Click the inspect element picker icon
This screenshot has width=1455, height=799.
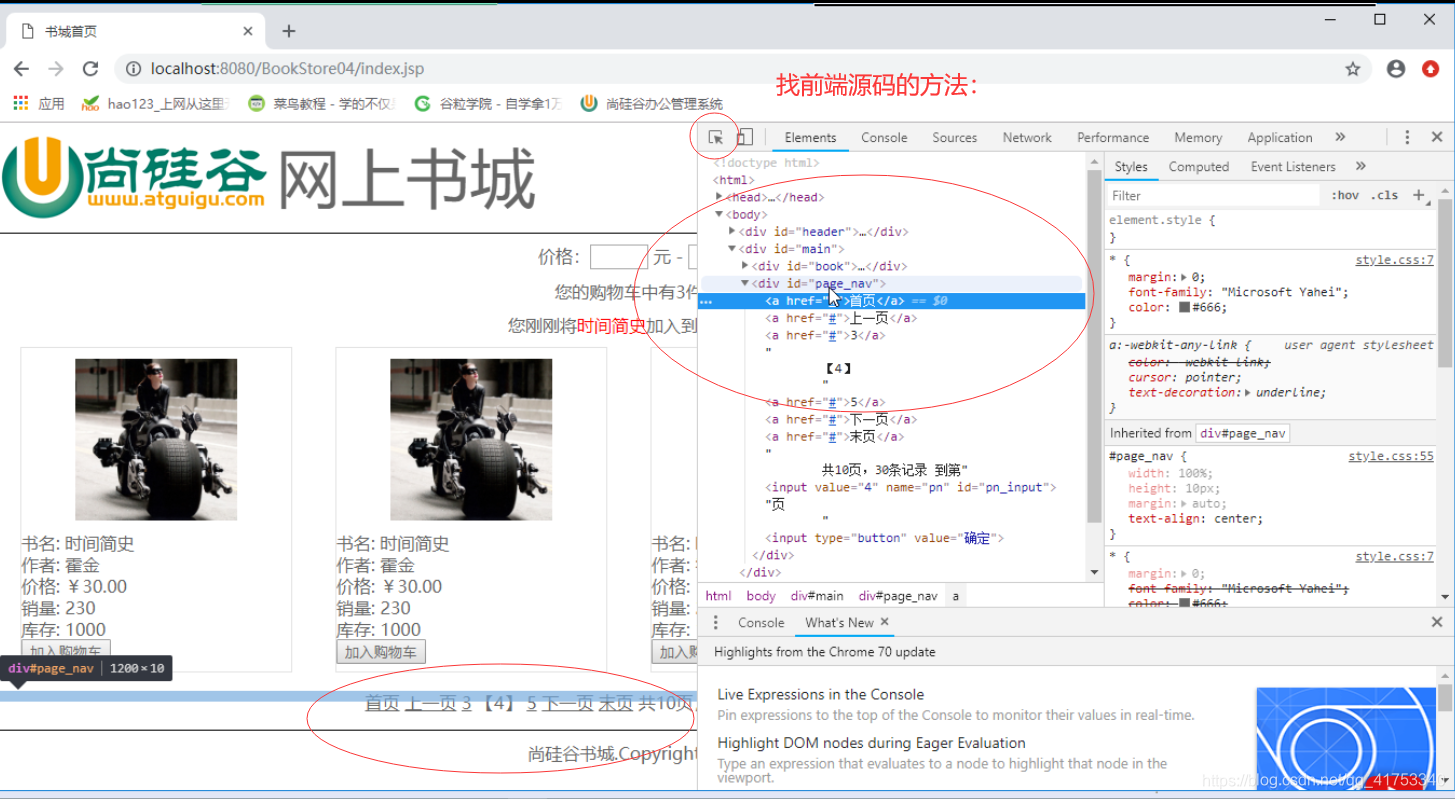716,138
